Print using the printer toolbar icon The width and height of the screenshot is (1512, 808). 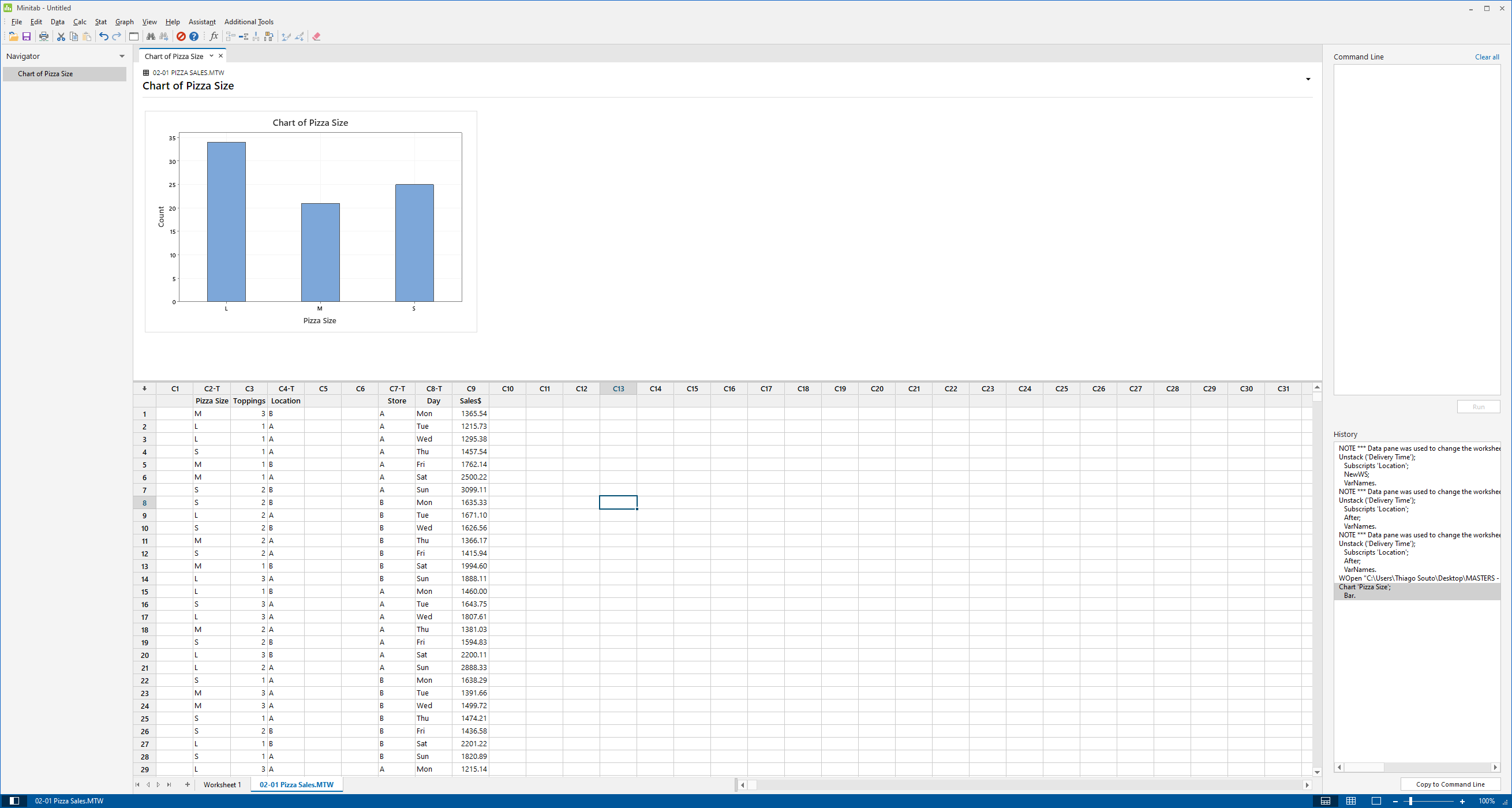[x=44, y=36]
